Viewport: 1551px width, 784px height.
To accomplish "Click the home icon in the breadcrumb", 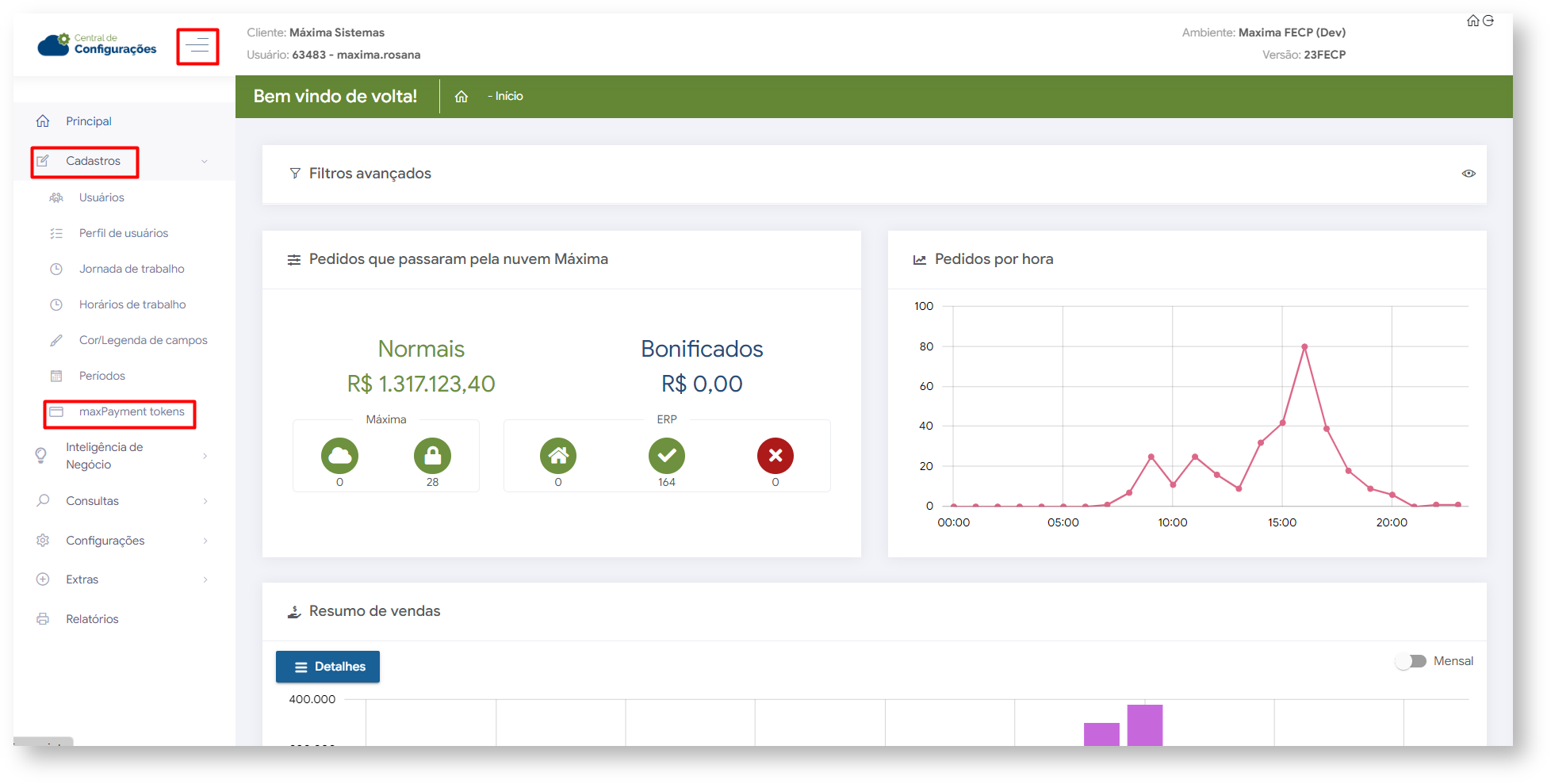I will point(461,97).
